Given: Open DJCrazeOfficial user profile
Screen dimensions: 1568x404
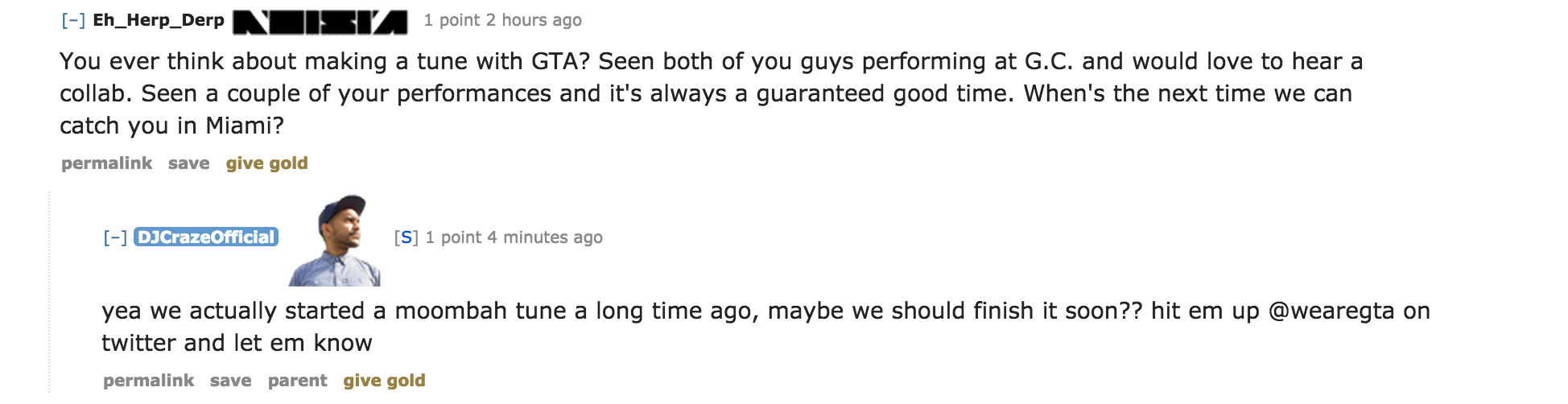Looking at the screenshot, I should click(x=206, y=237).
